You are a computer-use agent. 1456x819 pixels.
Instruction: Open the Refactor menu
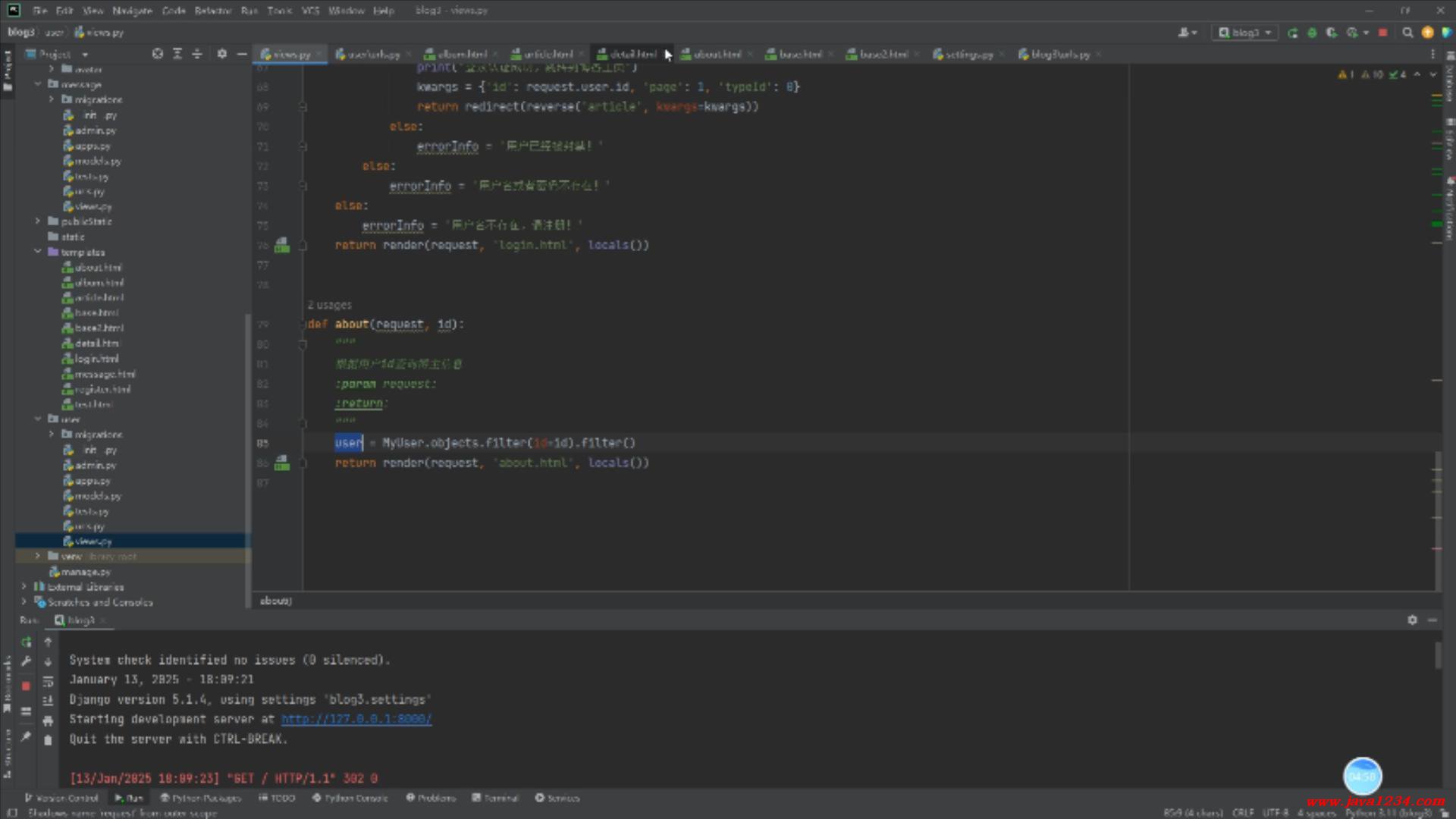tap(212, 11)
